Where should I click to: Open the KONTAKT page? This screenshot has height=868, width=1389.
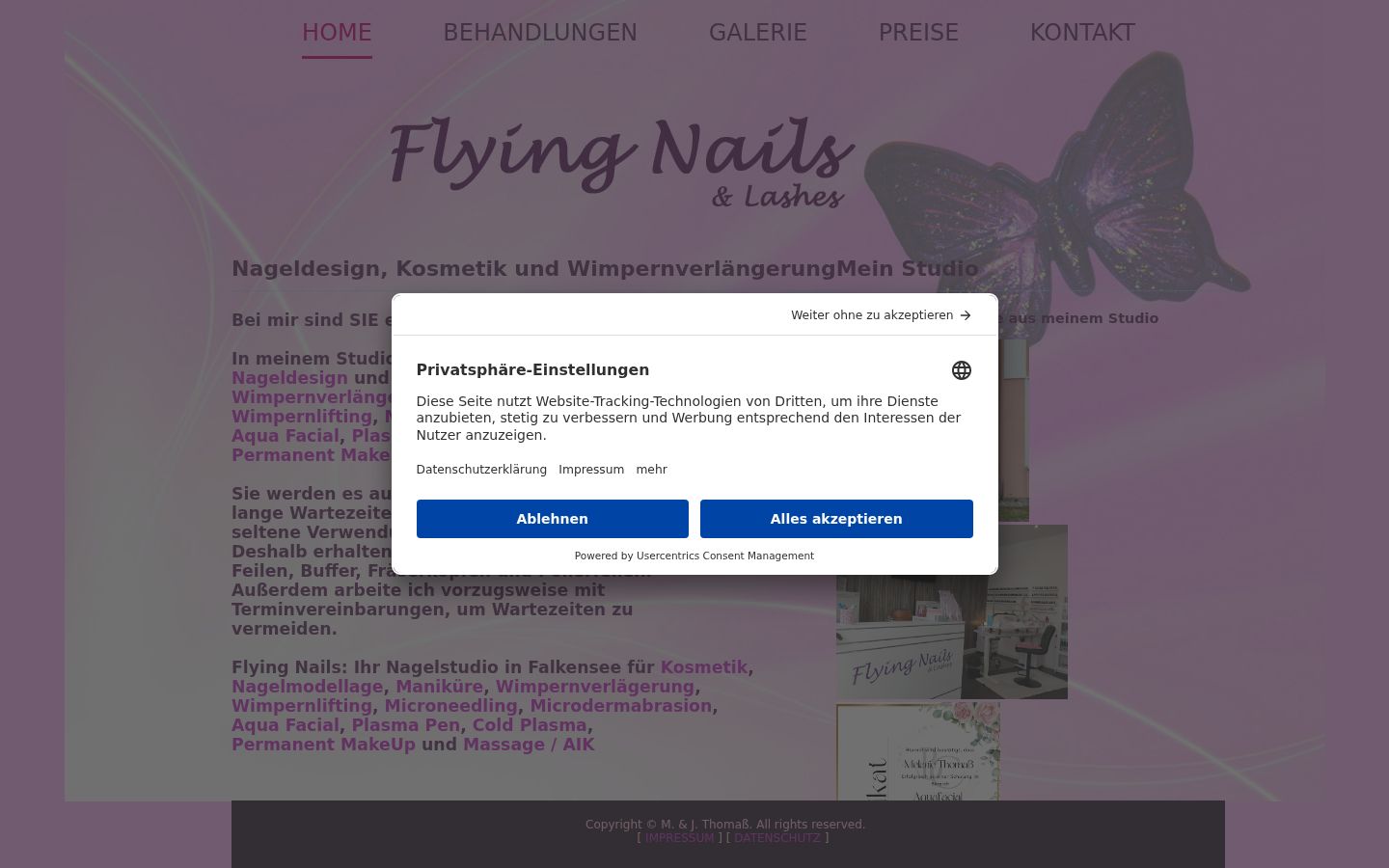(x=1082, y=33)
